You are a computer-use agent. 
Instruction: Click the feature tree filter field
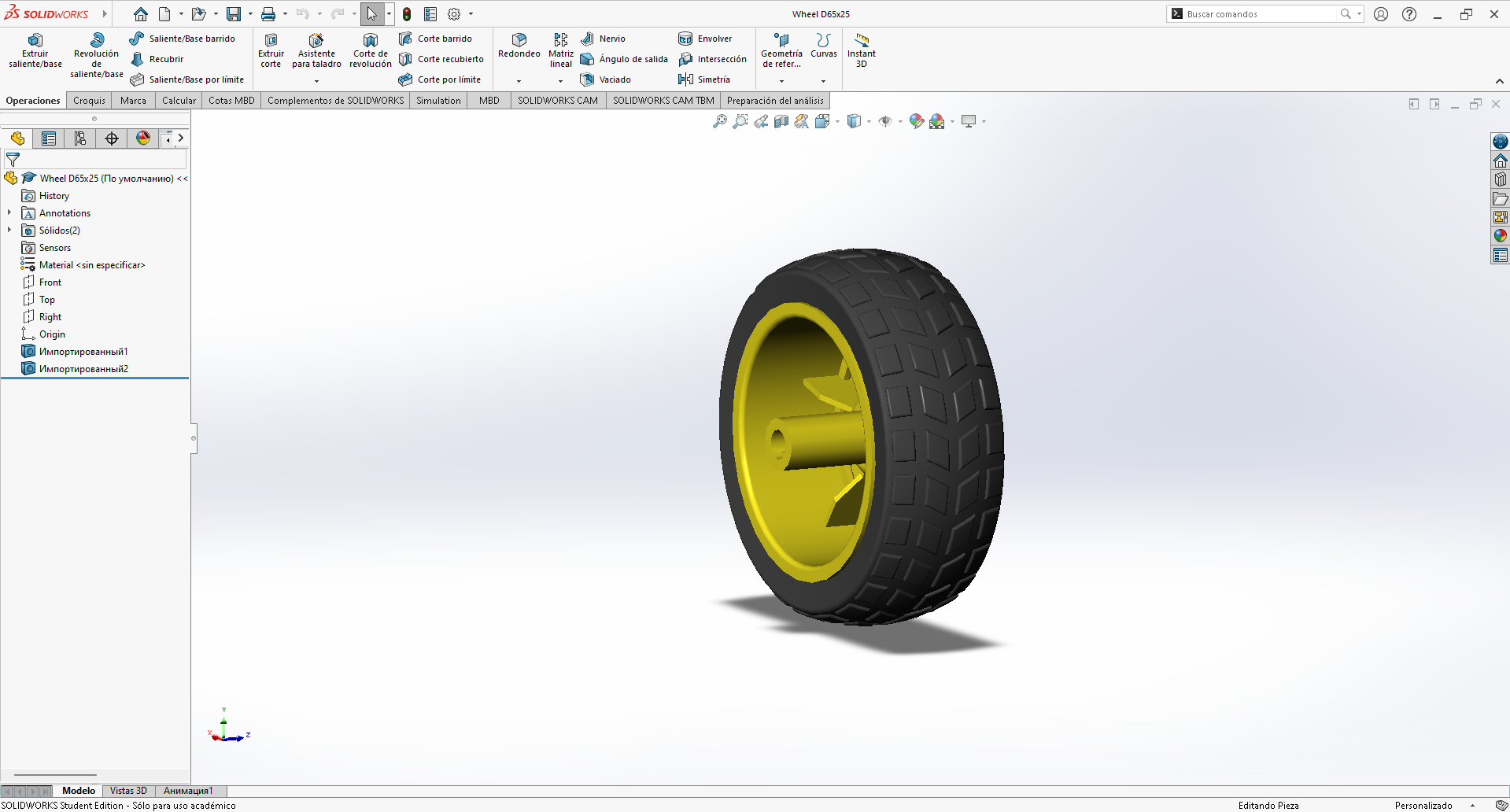coord(95,160)
